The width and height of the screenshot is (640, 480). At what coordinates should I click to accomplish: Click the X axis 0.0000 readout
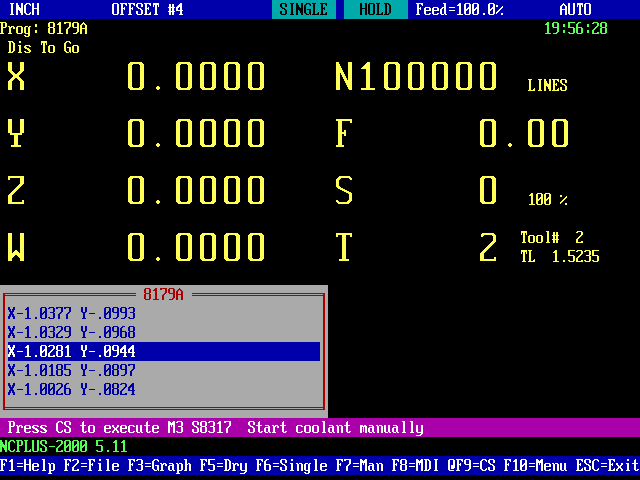pyautogui.click(x=196, y=76)
